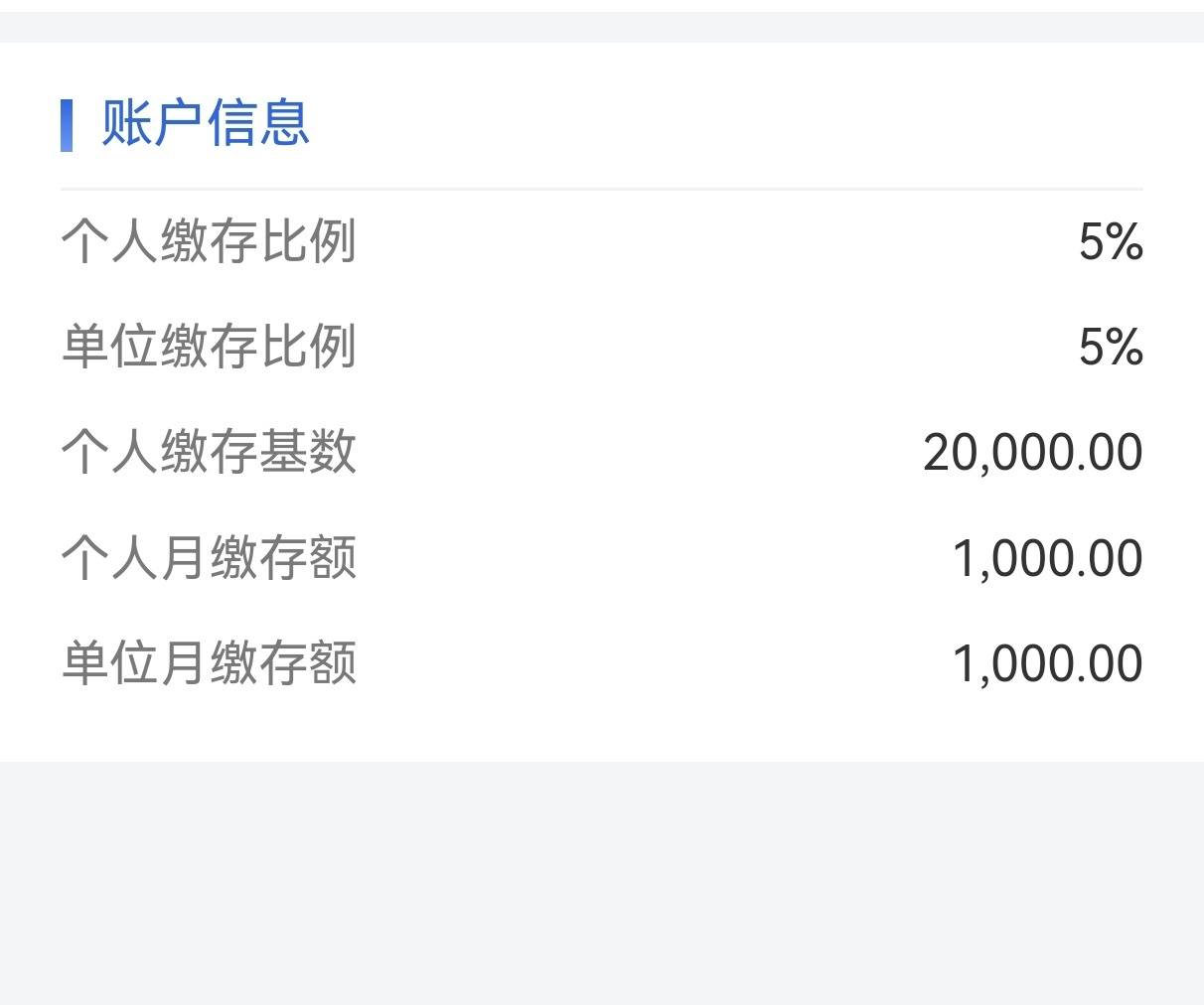Select the 1,000.00 value for 个人月缴存额
The width and height of the screenshot is (1204, 1005).
point(1048,558)
